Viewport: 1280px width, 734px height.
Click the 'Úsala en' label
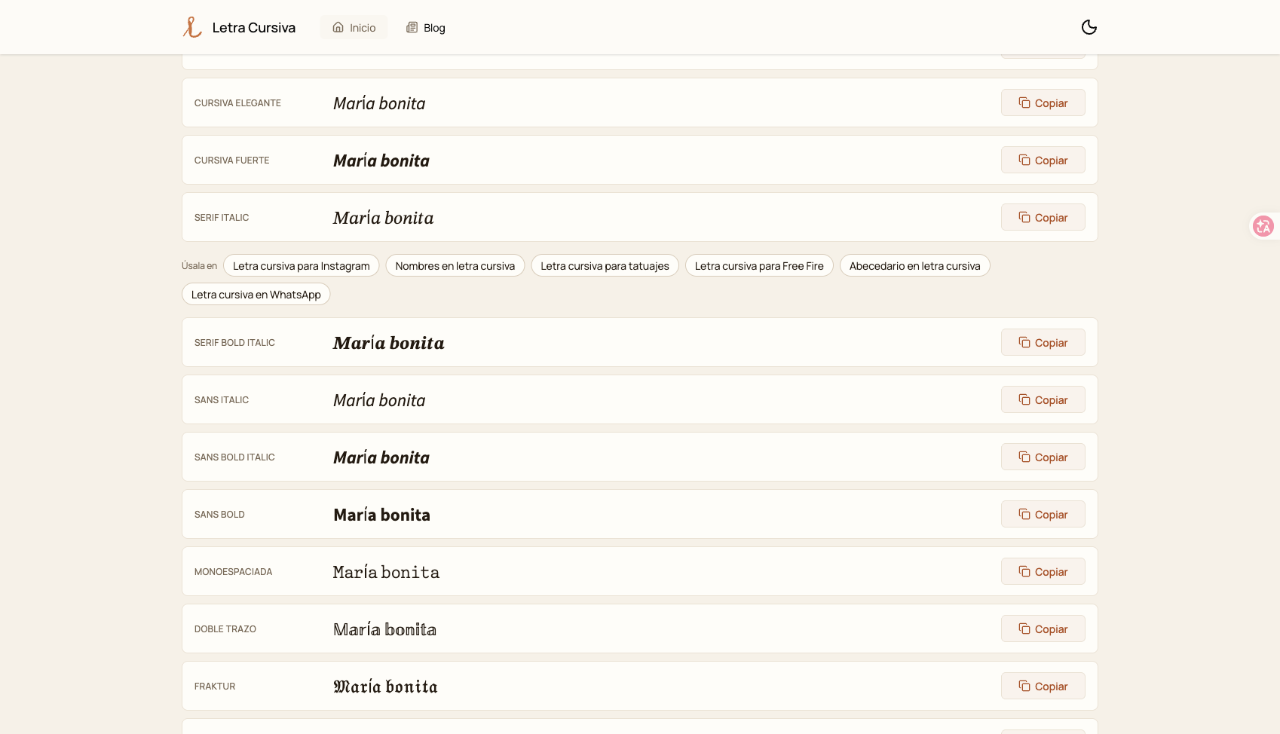click(199, 266)
